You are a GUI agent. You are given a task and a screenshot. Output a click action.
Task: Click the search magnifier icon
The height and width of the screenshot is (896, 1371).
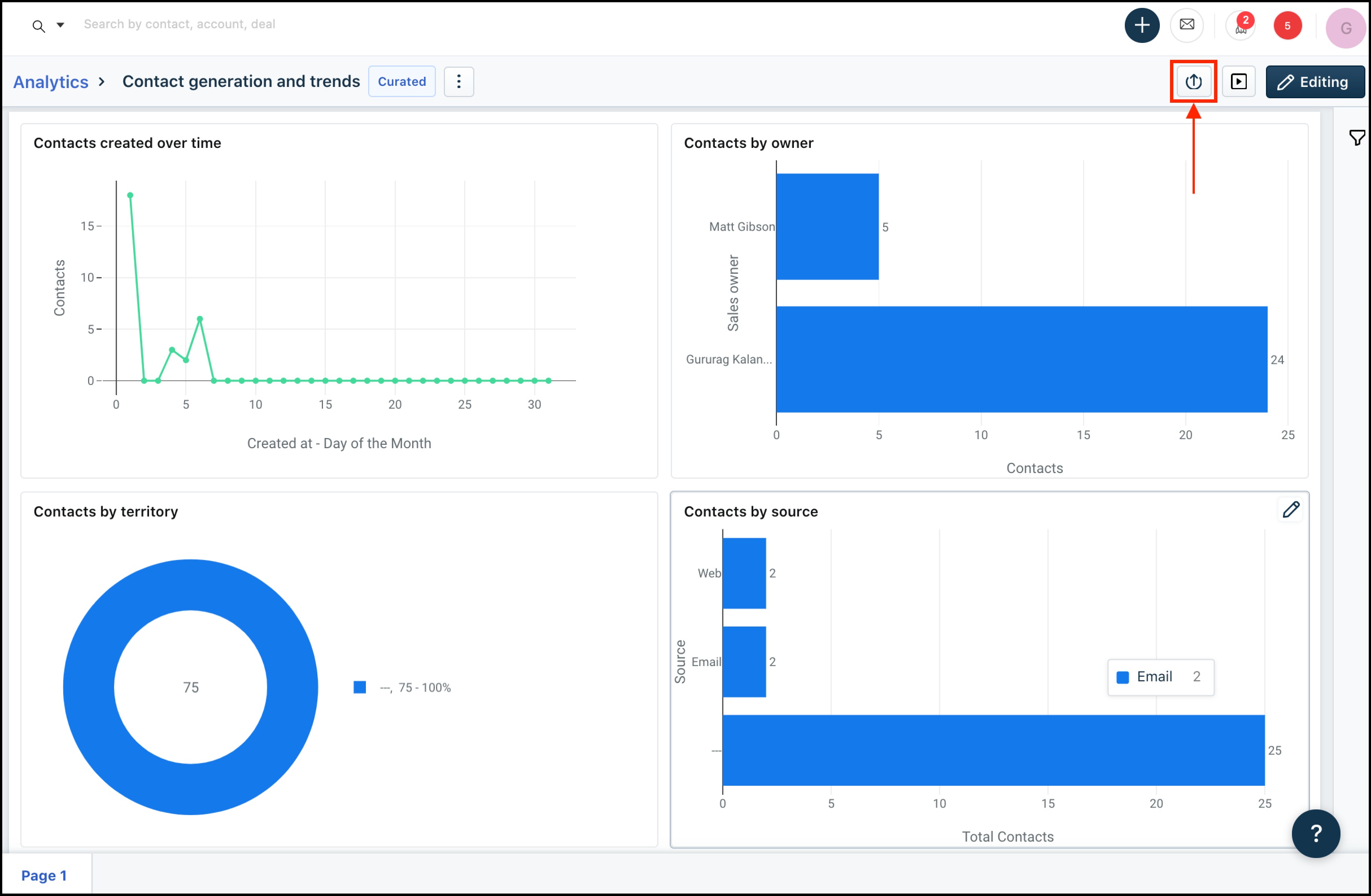[x=39, y=26]
